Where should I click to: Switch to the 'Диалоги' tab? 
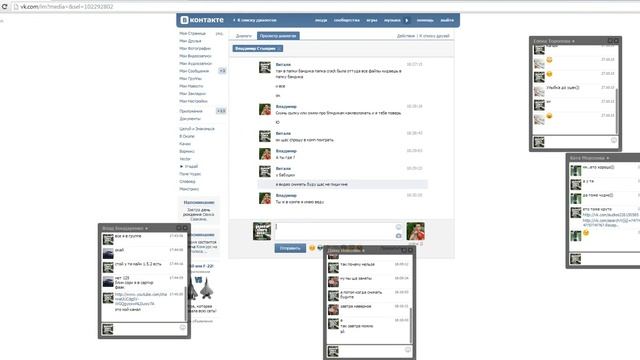point(244,36)
